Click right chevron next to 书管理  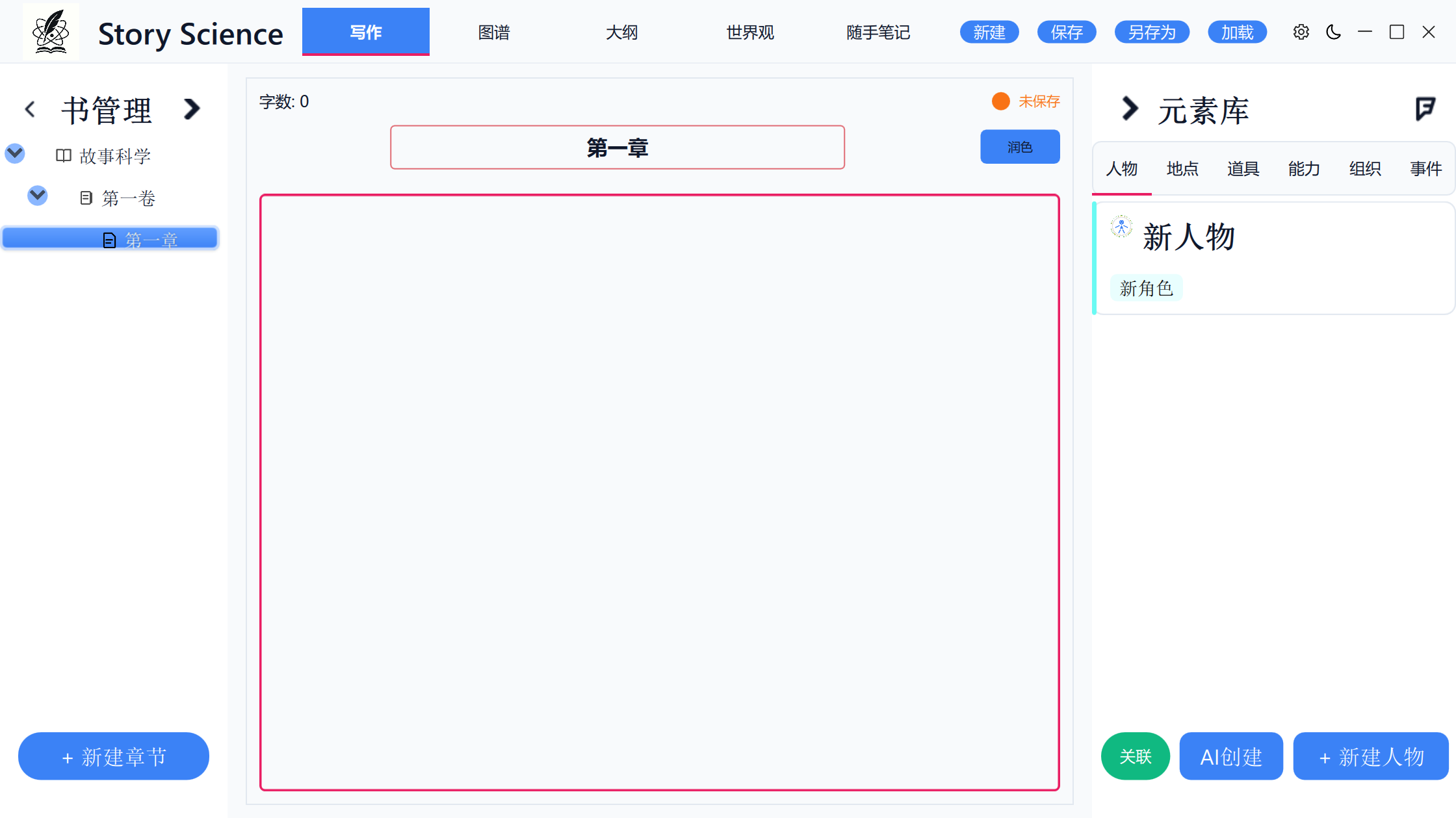pyautogui.click(x=191, y=109)
